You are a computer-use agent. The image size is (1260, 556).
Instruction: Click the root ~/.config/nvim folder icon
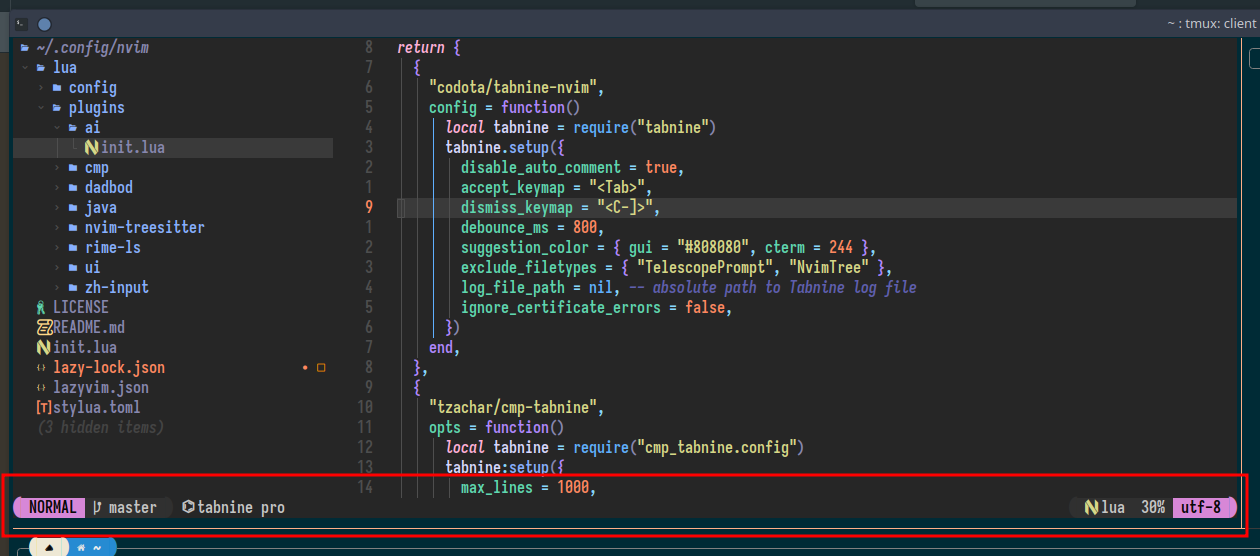(x=25, y=47)
